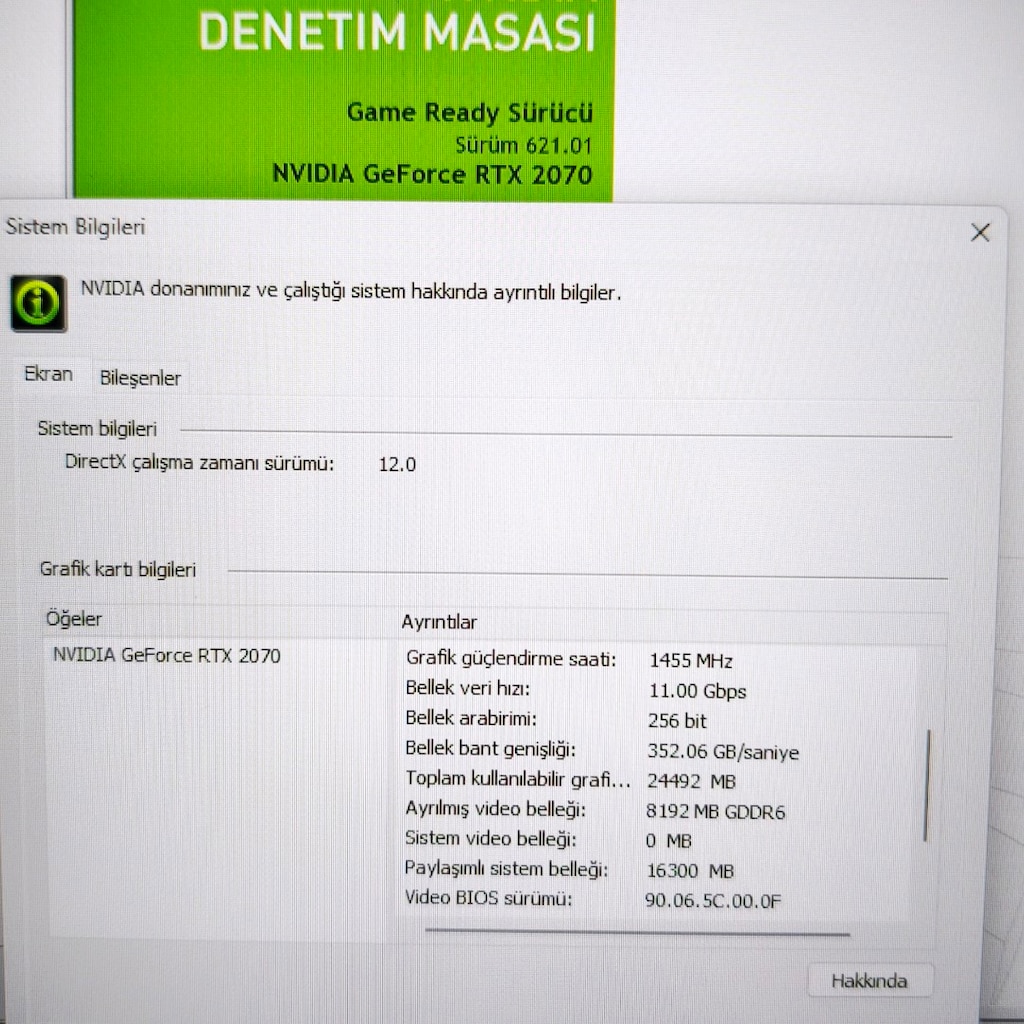Click Game Ready Sürücü in the banner
Image resolution: width=1024 pixels, height=1024 pixels.
click(470, 112)
